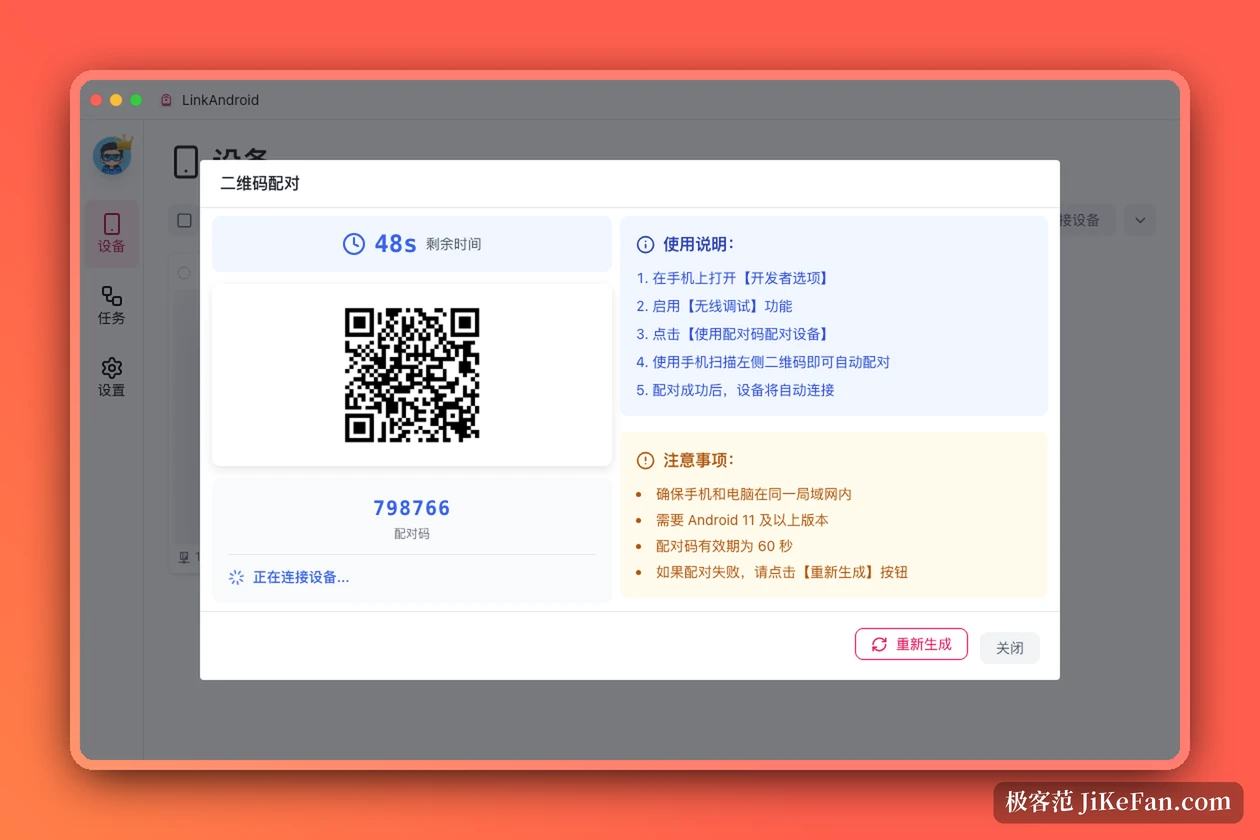Click the 重新生成 regenerate button
Screen dimensions: 1260x840
click(x=911, y=644)
